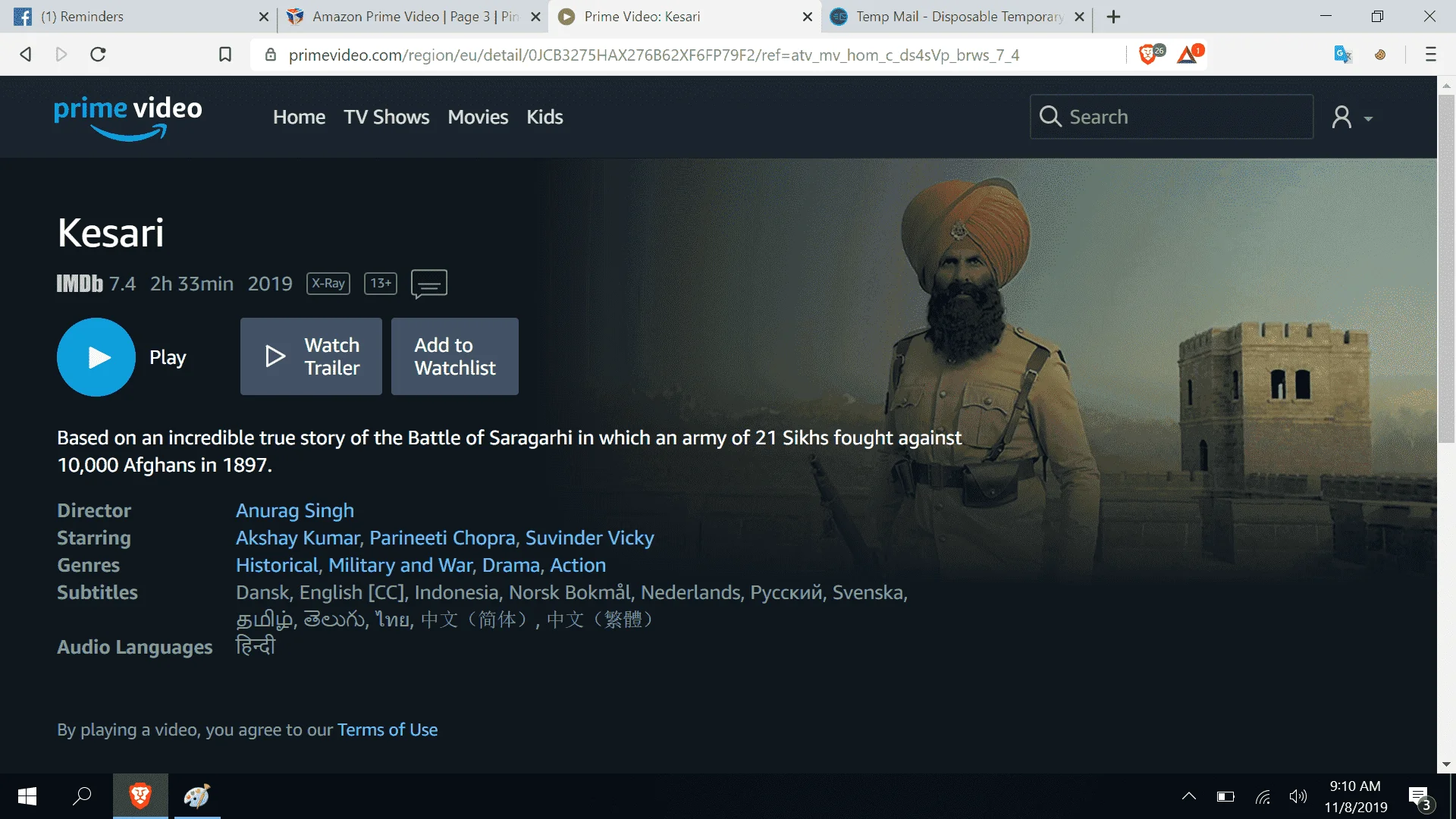Select the Kesari movie title

pos(111,233)
